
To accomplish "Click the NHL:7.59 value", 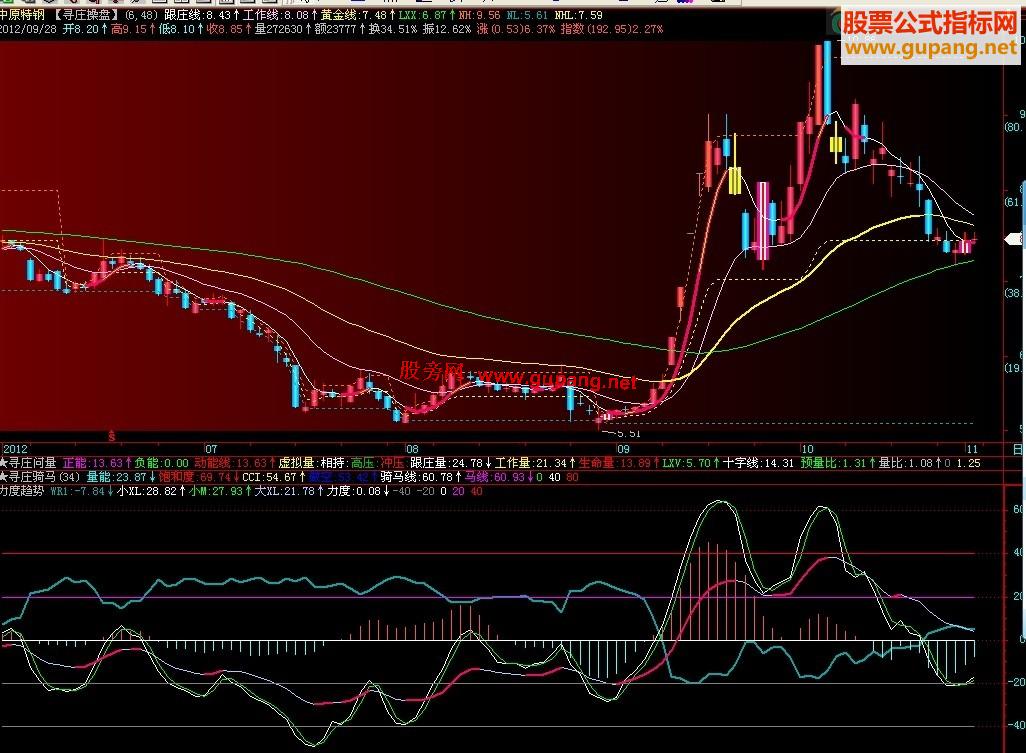I will (x=578, y=14).
